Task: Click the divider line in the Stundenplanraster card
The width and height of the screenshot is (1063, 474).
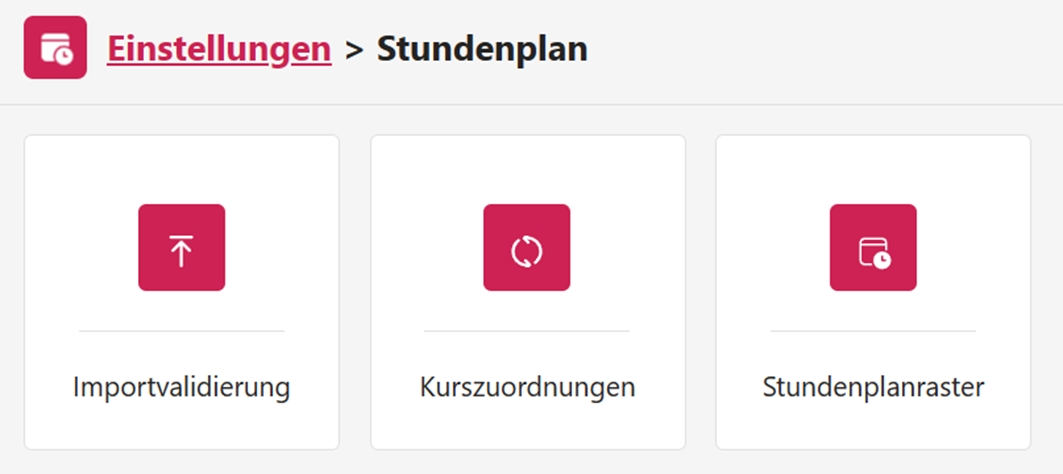Action: (873, 330)
